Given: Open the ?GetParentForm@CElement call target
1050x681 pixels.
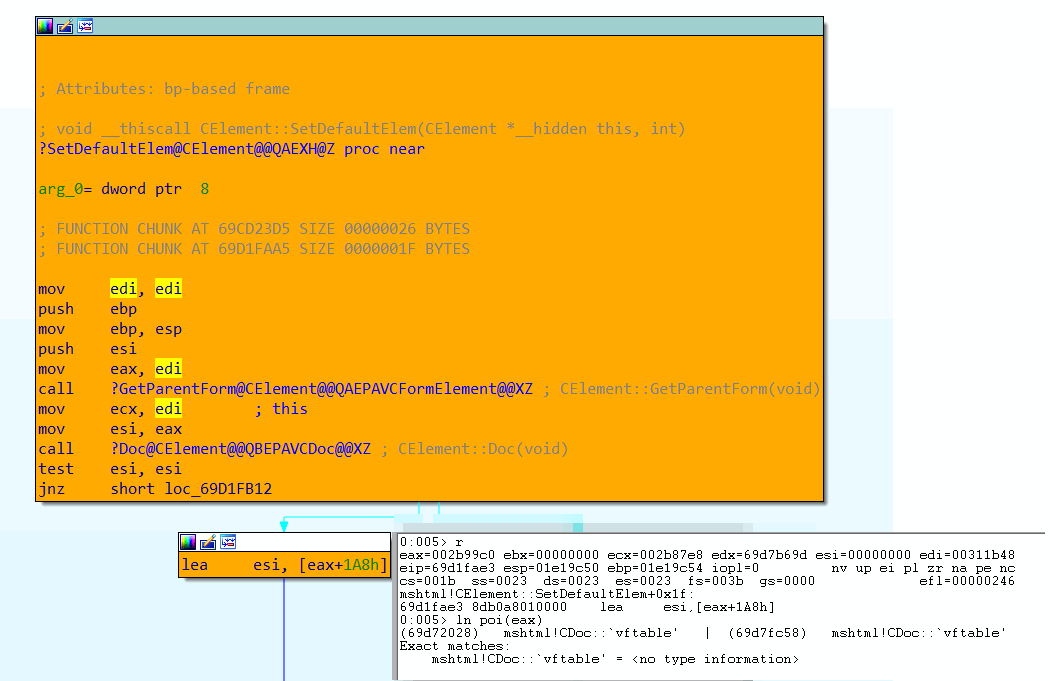Looking at the screenshot, I should [321, 389].
